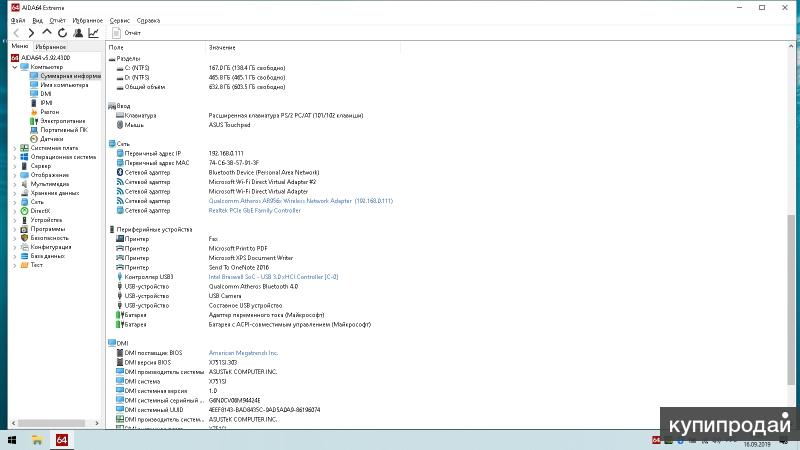Click the USB Camera device value
The width and height of the screenshot is (800, 450).
pos(225,296)
